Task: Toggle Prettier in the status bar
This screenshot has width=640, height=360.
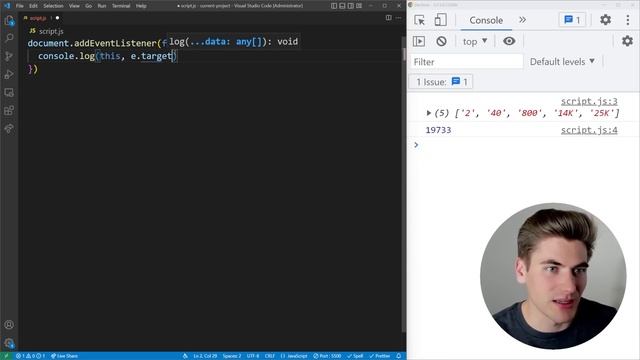Action: tap(380, 356)
